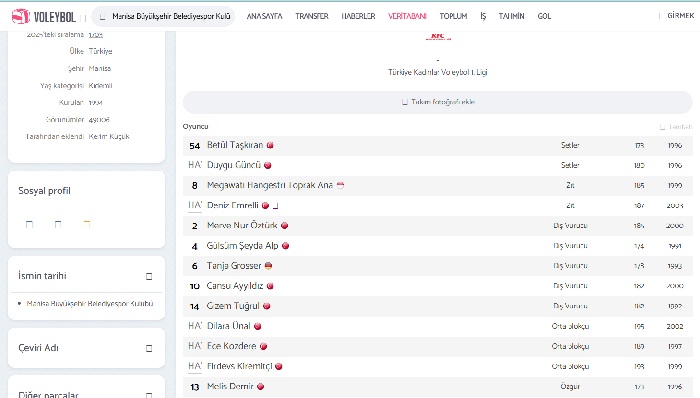Select Dış Vurucu position in Tanja Grosser row
This screenshot has width=700, height=398.
click(x=570, y=266)
